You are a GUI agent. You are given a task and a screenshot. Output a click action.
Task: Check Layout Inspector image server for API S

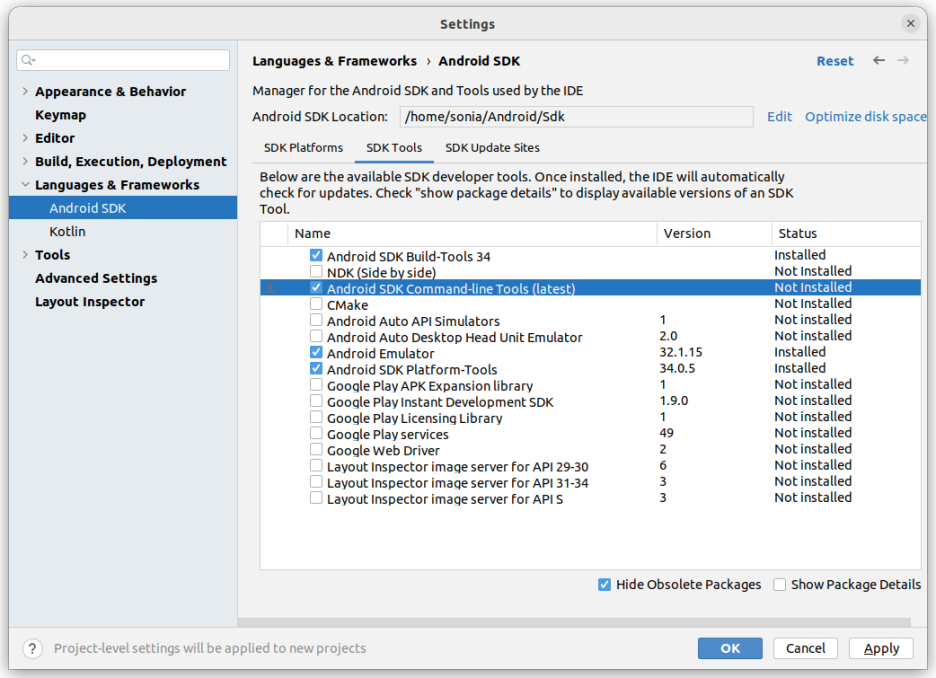click(316, 498)
